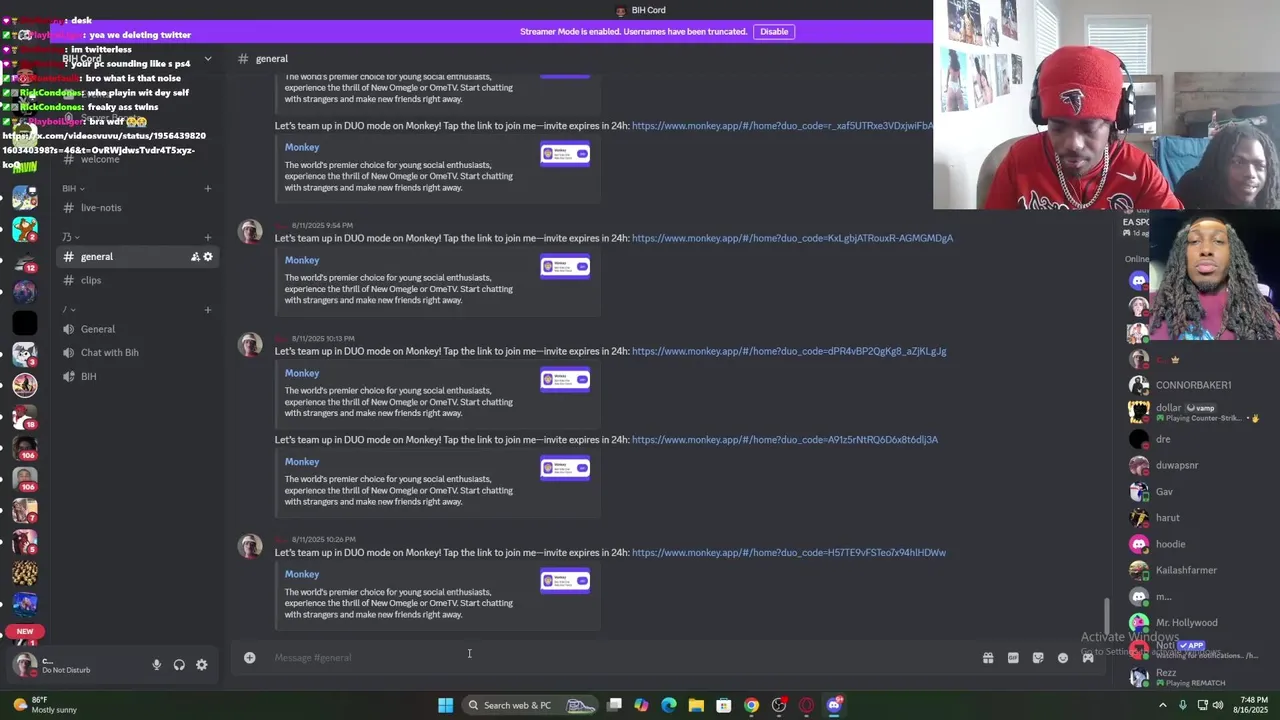Open the gift icon in message bar

pos(988,658)
